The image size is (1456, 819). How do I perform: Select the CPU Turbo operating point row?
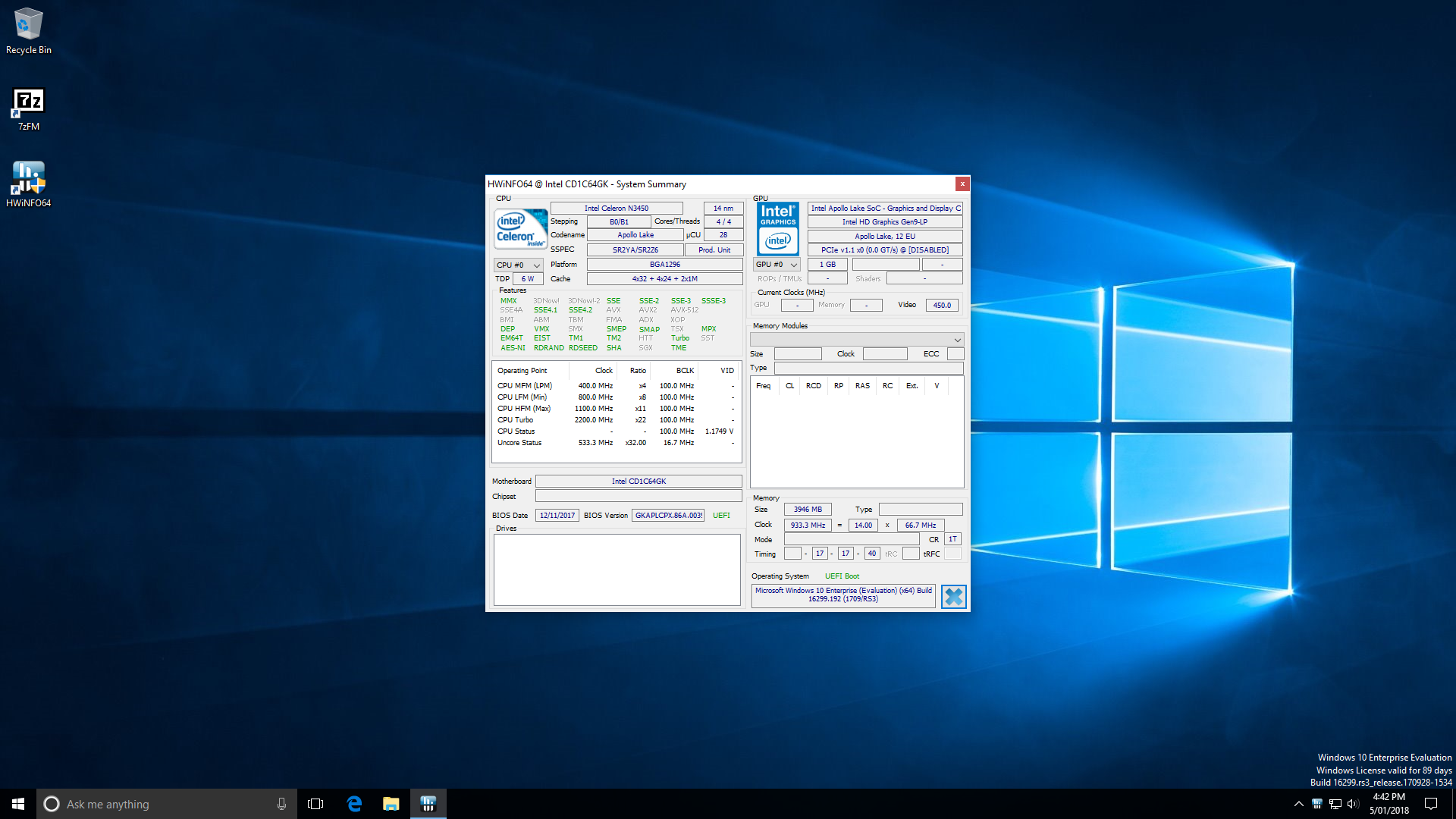pyautogui.click(x=617, y=420)
